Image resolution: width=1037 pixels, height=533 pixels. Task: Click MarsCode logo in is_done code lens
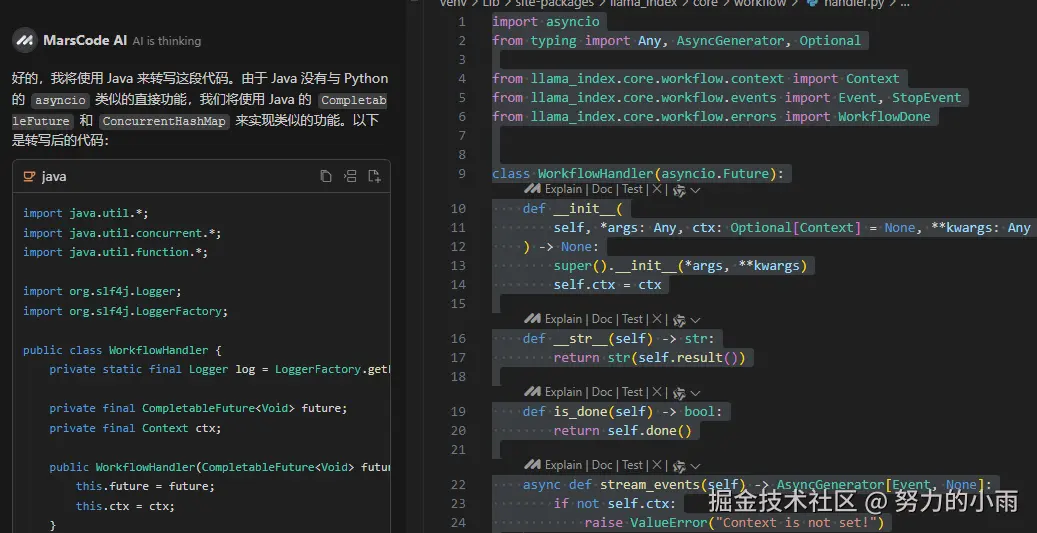click(532, 392)
